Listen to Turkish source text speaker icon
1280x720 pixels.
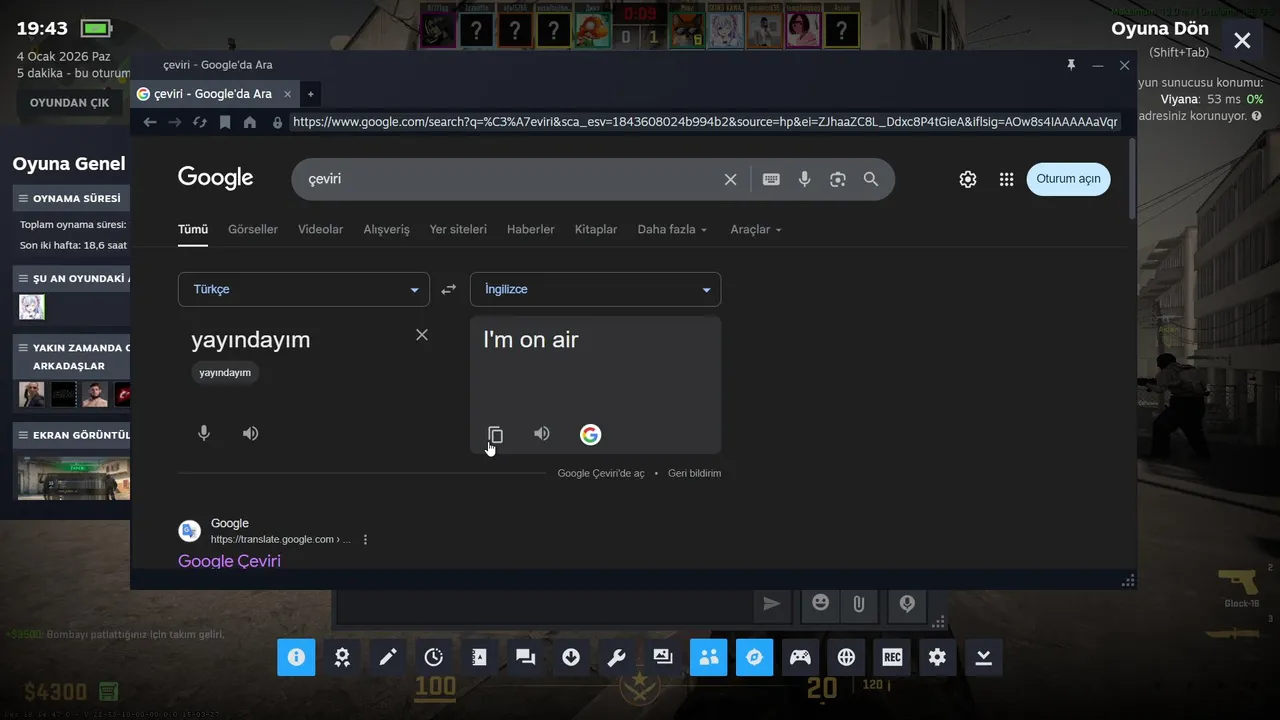tap(251, 433)
